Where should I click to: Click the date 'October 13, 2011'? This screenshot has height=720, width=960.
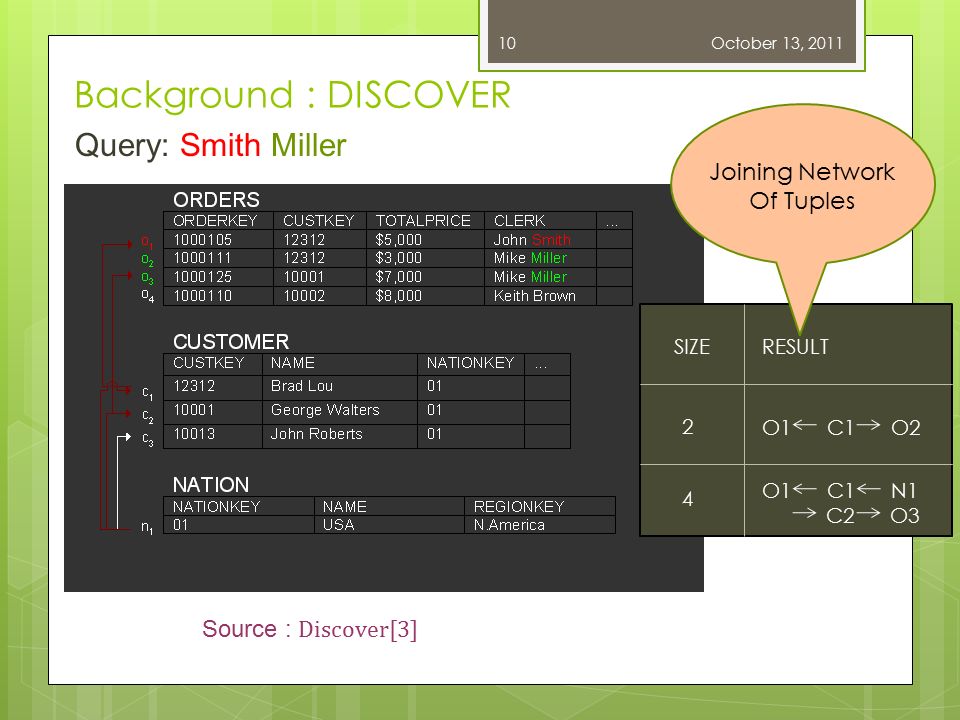[x=776, y=43]
